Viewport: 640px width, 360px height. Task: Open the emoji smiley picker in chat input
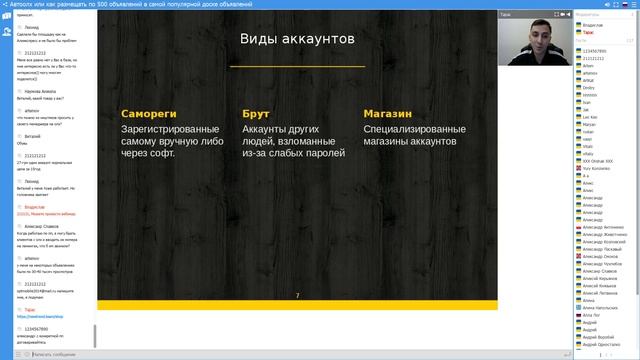click(x=27, y=355)
